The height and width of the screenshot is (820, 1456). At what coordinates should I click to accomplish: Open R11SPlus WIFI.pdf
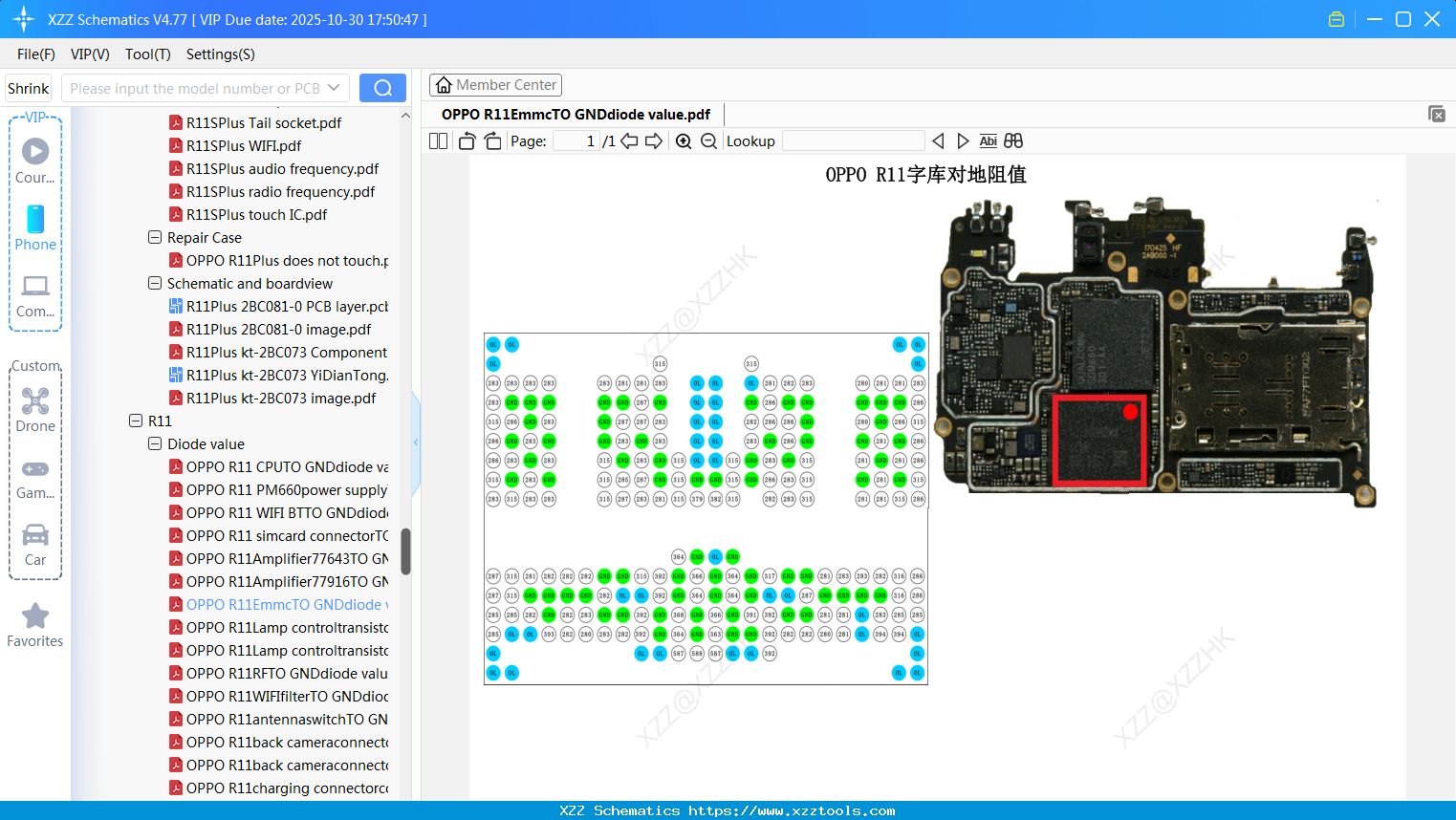click(x=235, y=145)
